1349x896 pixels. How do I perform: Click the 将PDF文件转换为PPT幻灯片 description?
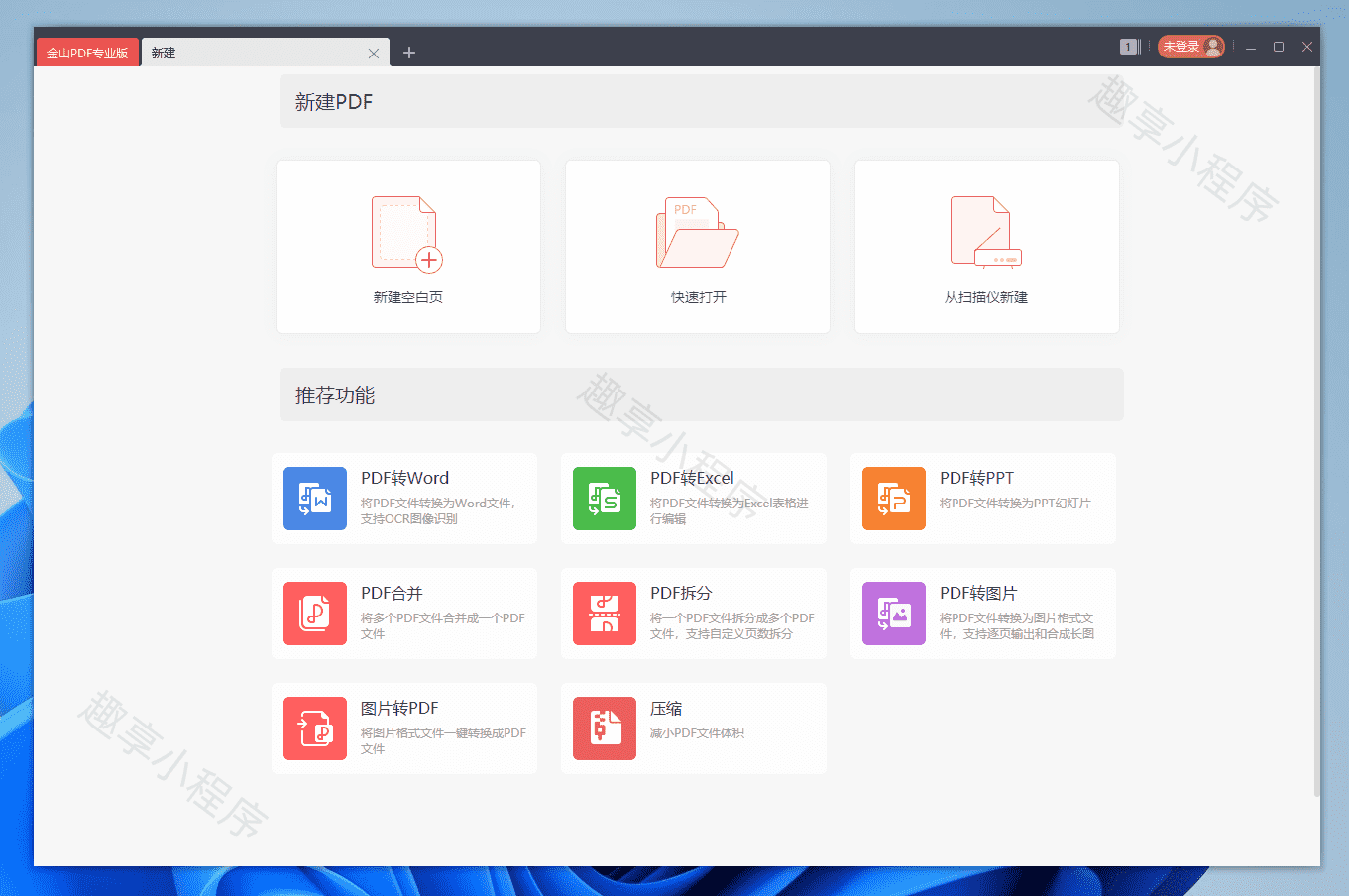[x=1015, y=504]
